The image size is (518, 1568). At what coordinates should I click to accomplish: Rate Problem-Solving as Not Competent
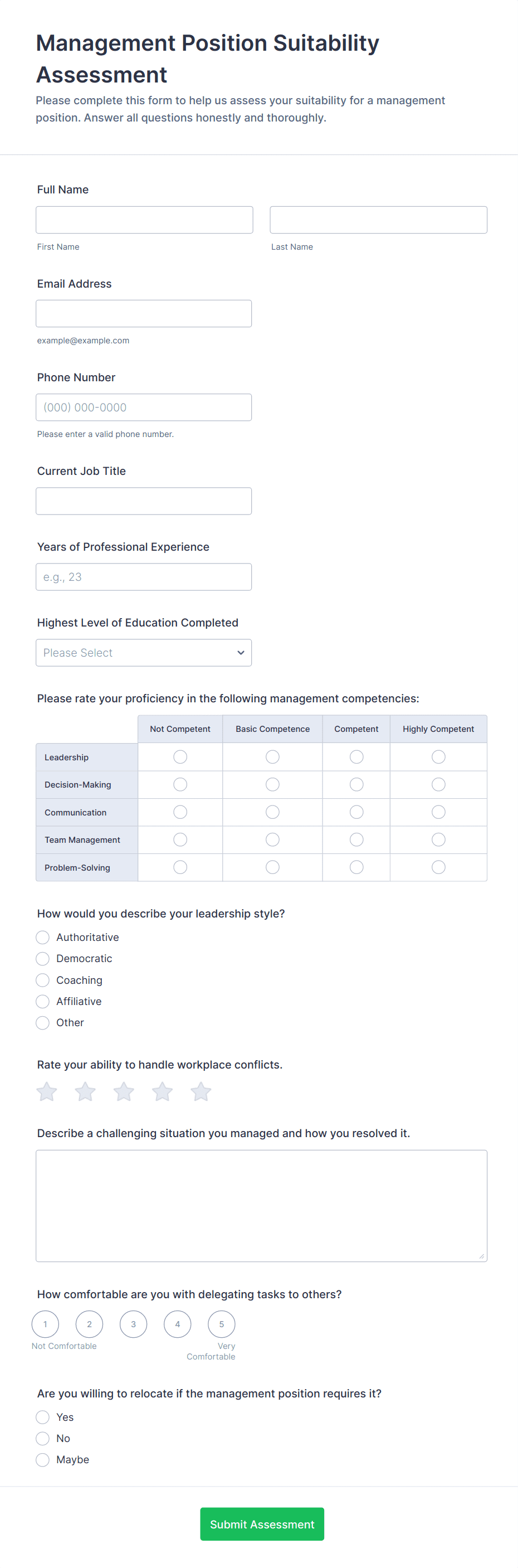coord(180,867)
